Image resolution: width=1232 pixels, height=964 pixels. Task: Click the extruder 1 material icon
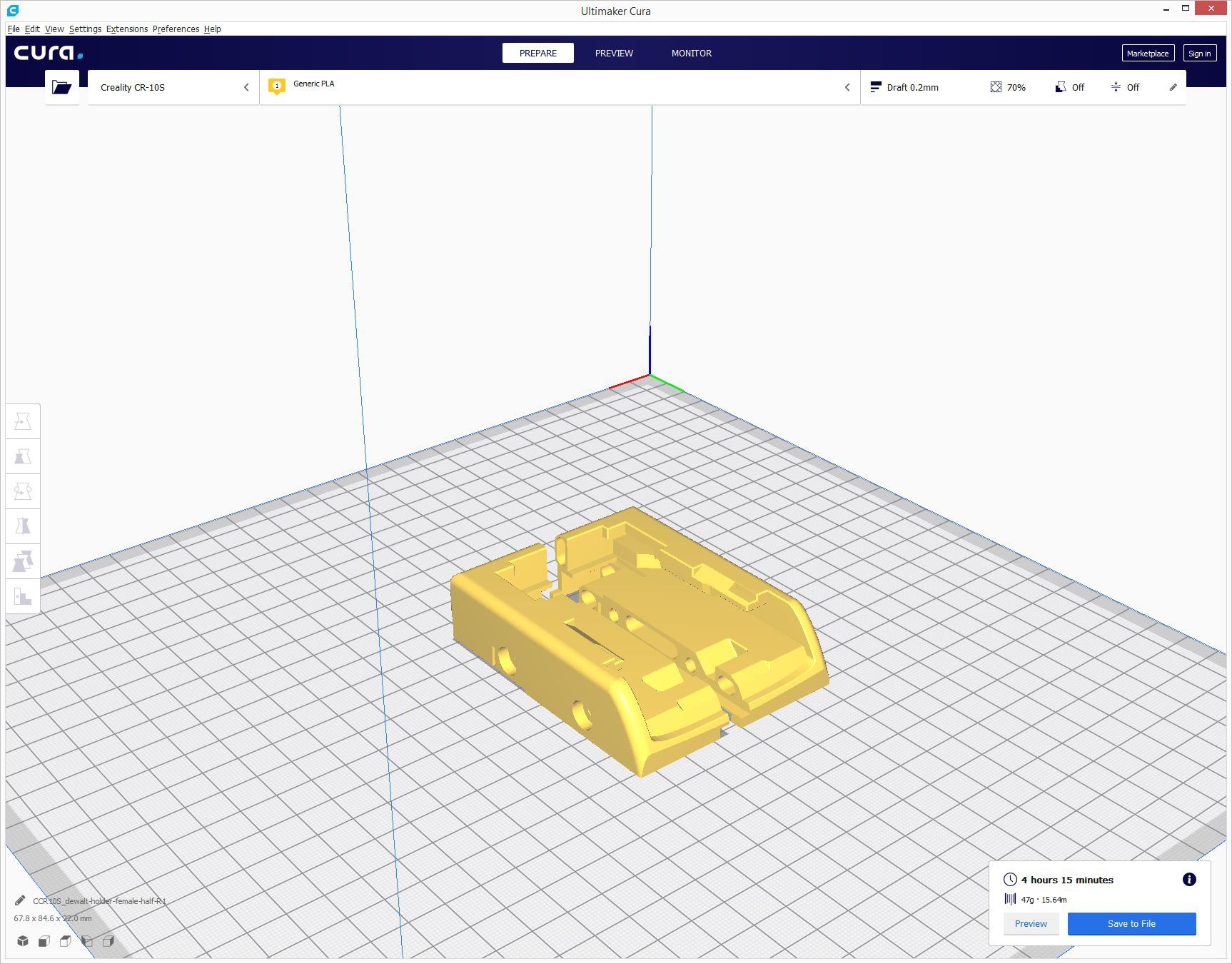(x=277, y=86)
